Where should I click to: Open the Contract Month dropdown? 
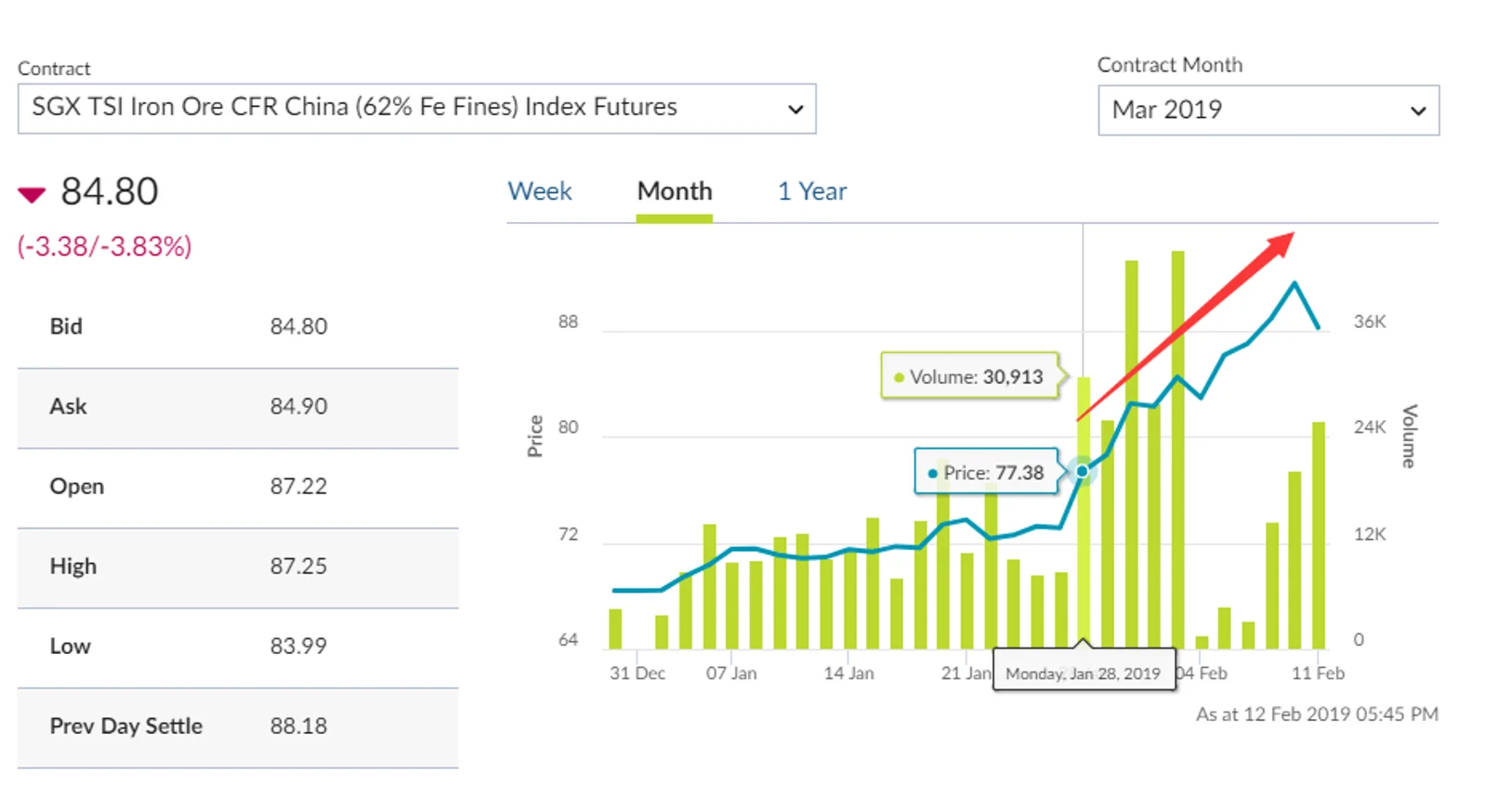click(x=1268, y=111)
